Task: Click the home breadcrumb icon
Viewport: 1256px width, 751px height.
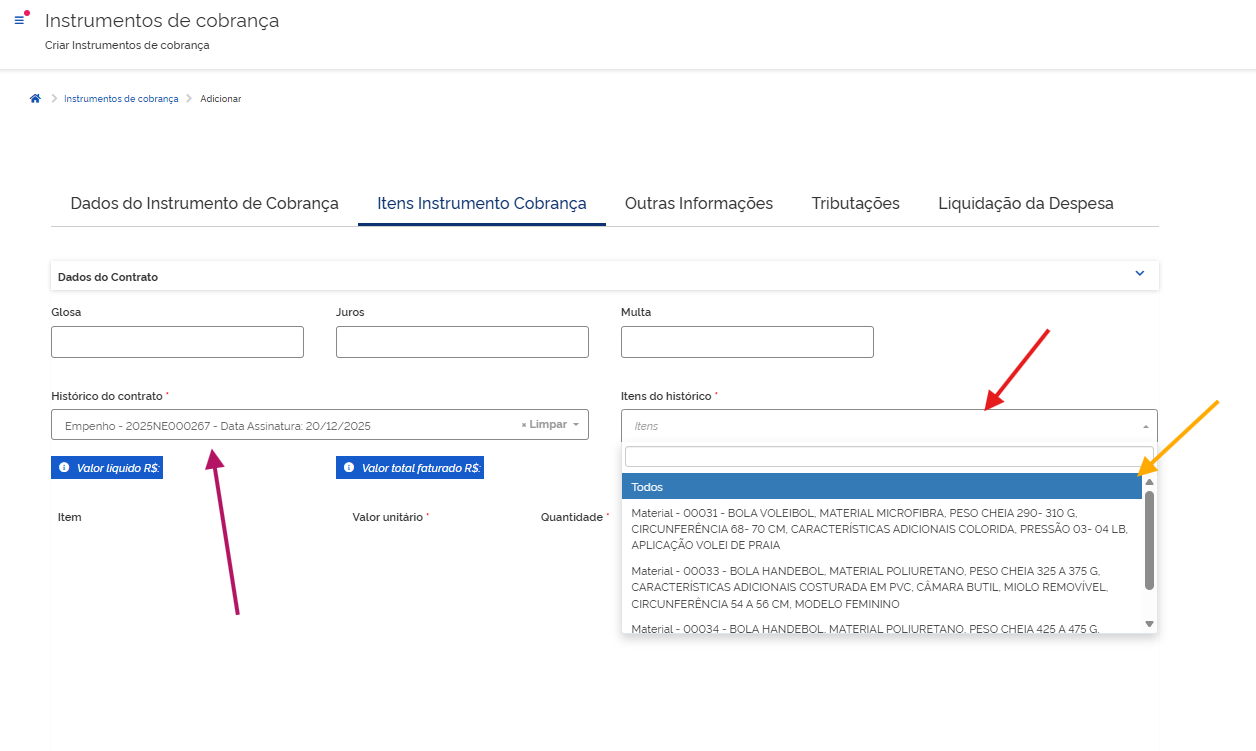Action: (35, 99)
